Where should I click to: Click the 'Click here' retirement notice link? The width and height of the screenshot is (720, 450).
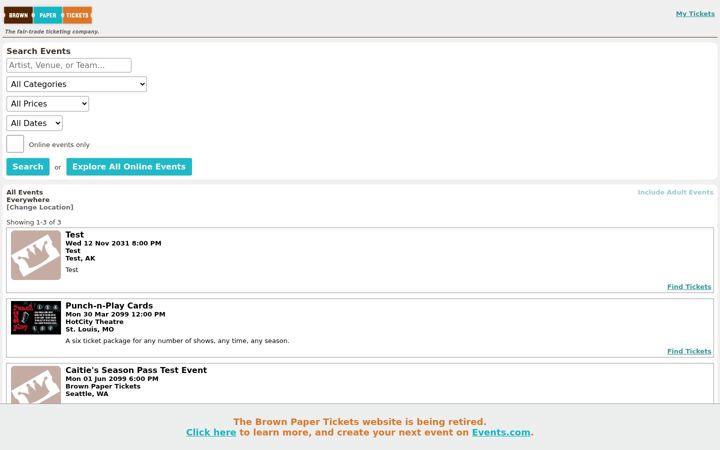point(211,433)
